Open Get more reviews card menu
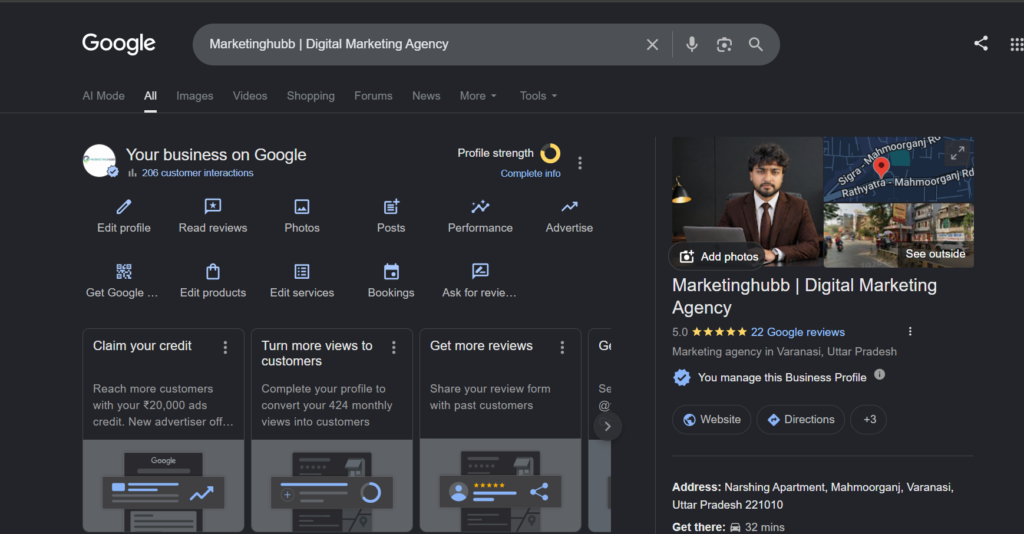 click(x=562, y=347)
